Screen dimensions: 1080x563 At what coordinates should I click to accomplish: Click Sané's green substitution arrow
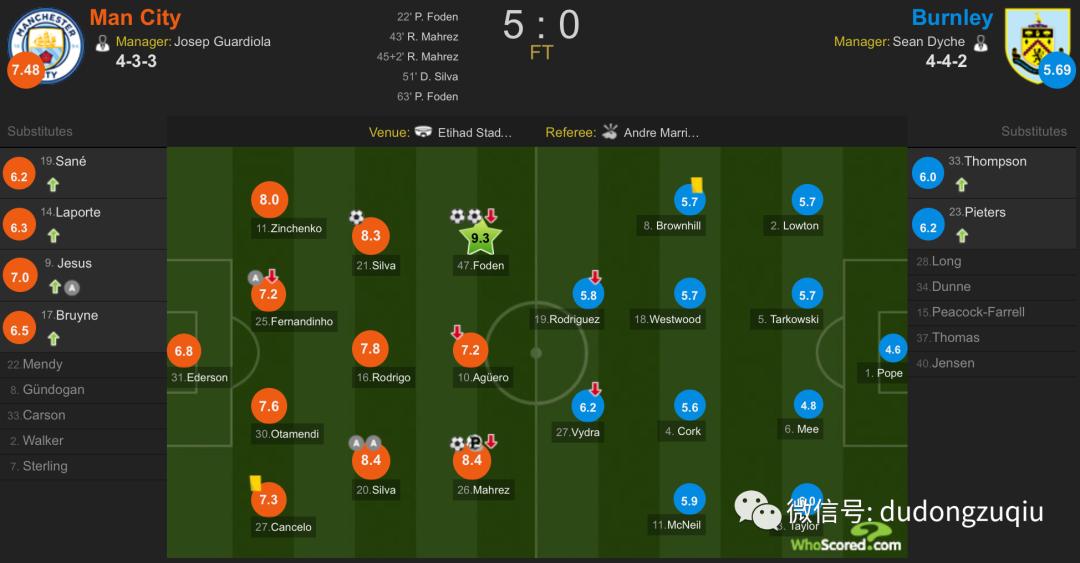click(53, 184)
